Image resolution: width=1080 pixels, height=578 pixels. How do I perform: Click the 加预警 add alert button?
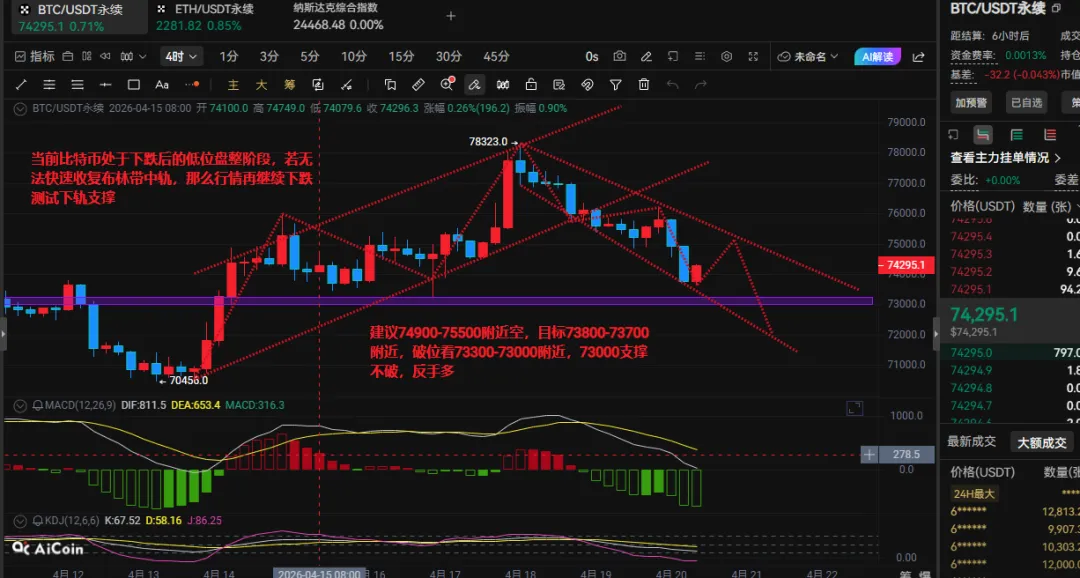coord(971,103)
